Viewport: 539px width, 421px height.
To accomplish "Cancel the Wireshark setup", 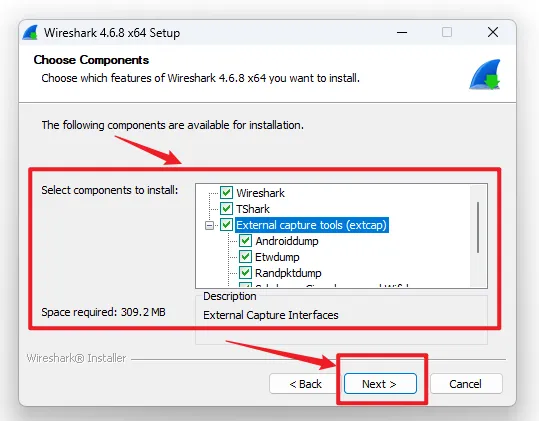I will pos(465,384).
